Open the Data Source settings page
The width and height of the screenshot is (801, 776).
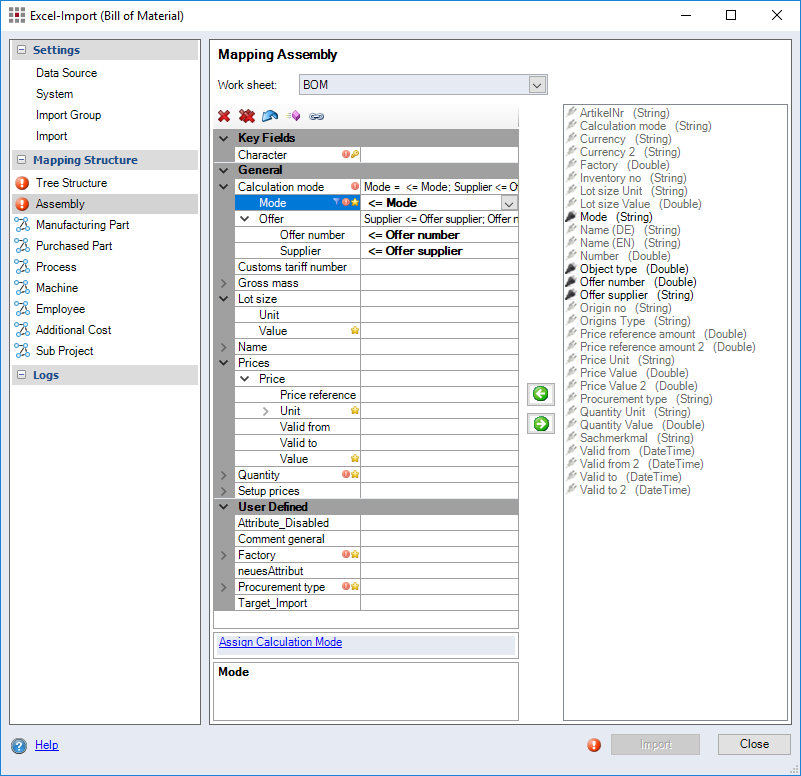coord(66,73)
